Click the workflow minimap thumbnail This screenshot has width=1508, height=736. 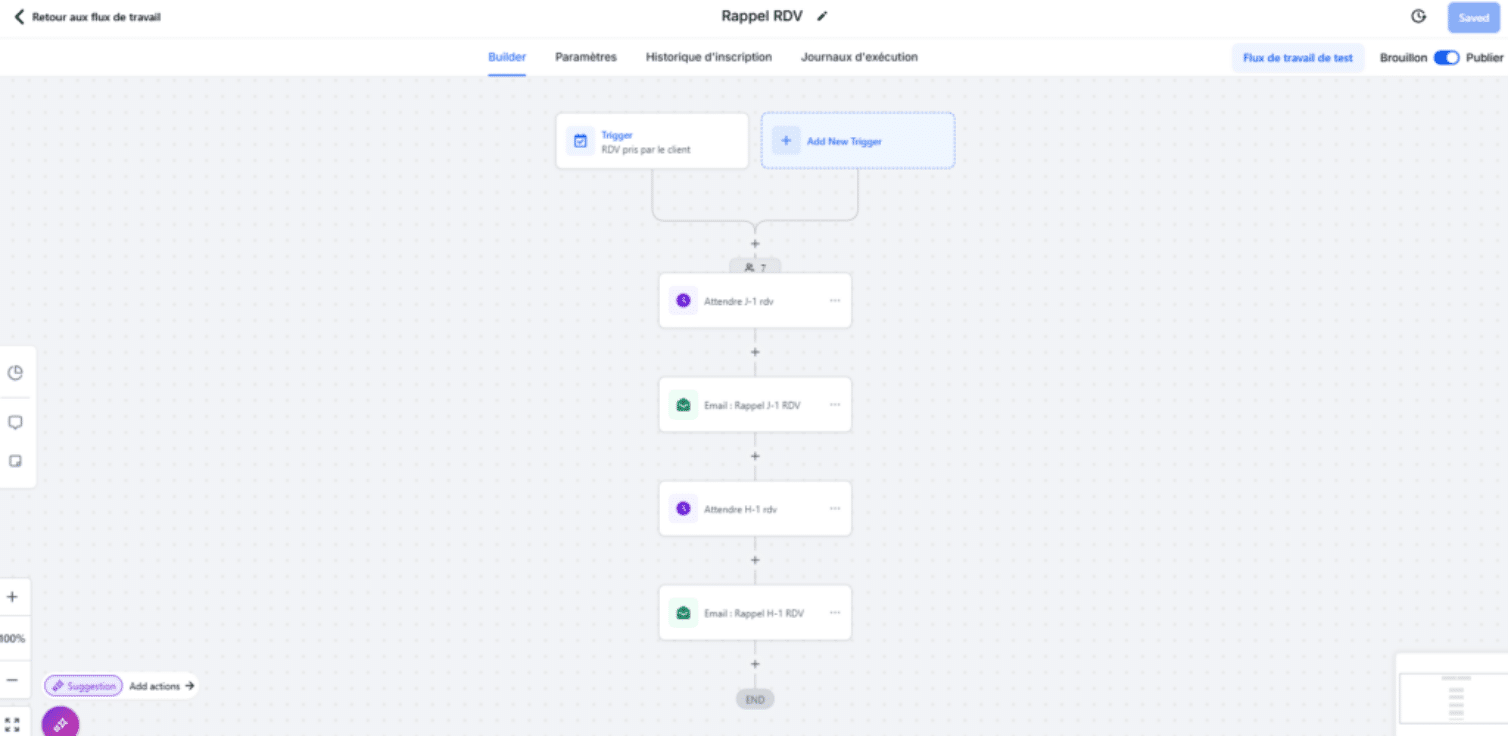point(1453,697)
